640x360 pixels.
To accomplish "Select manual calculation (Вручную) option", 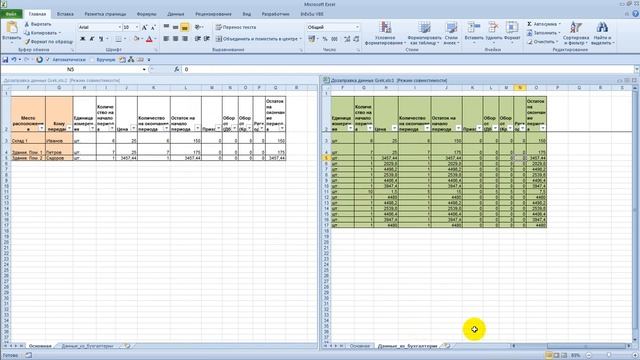I will coord(102,60).
